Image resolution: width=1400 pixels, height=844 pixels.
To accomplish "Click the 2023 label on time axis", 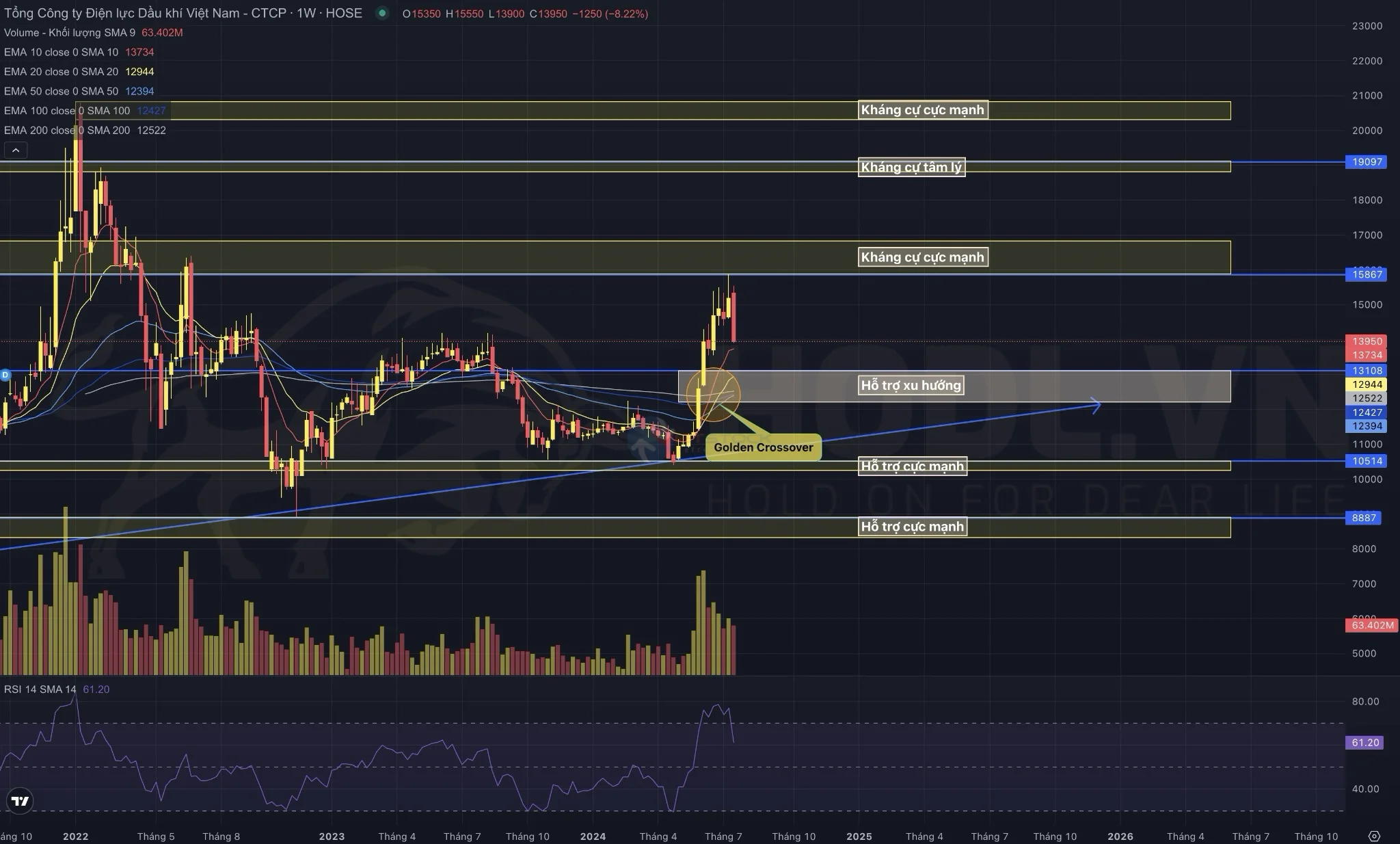I will tap(332, 836).
